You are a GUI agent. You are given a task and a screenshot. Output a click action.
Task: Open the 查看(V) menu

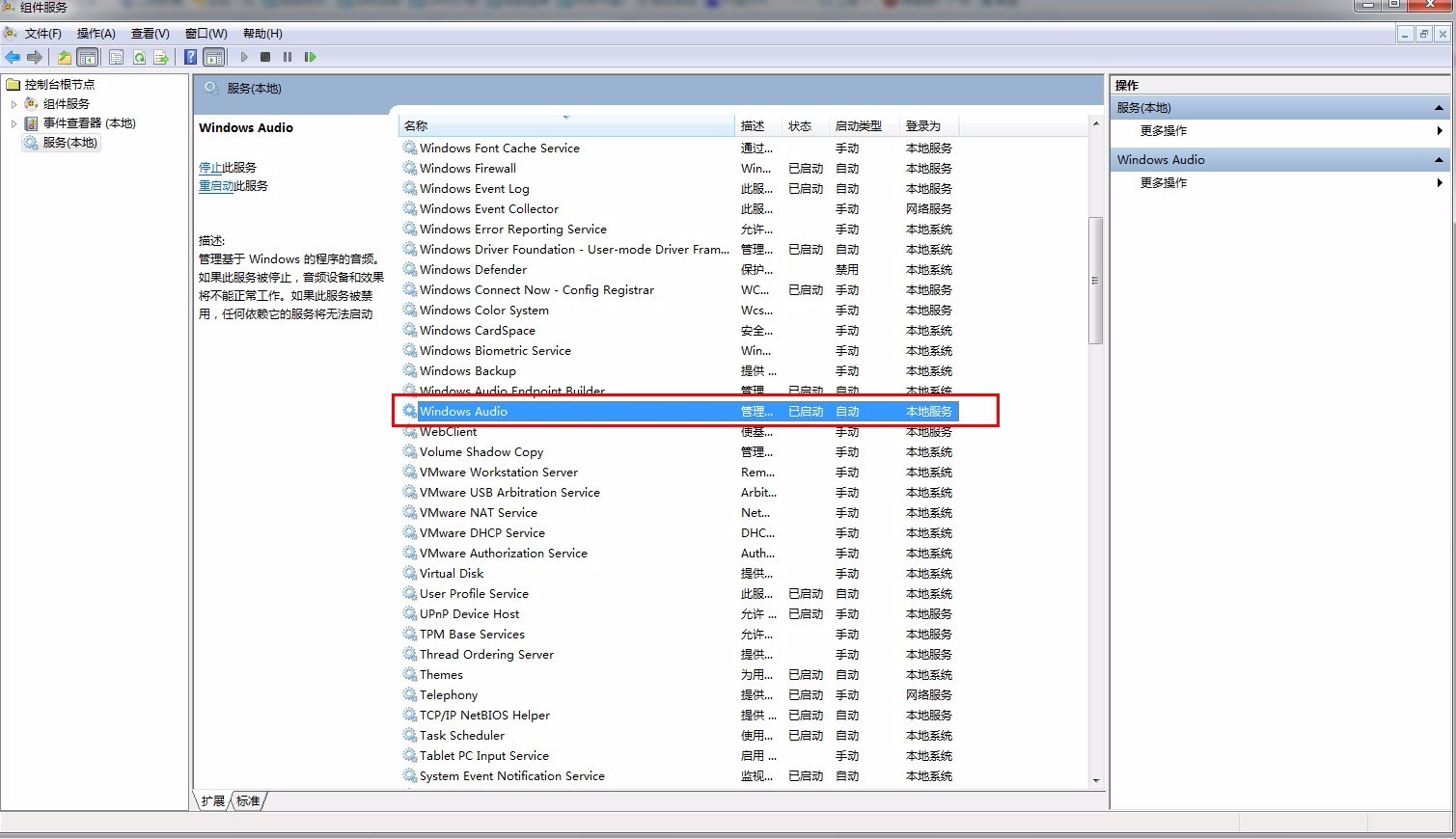point(151,34)
